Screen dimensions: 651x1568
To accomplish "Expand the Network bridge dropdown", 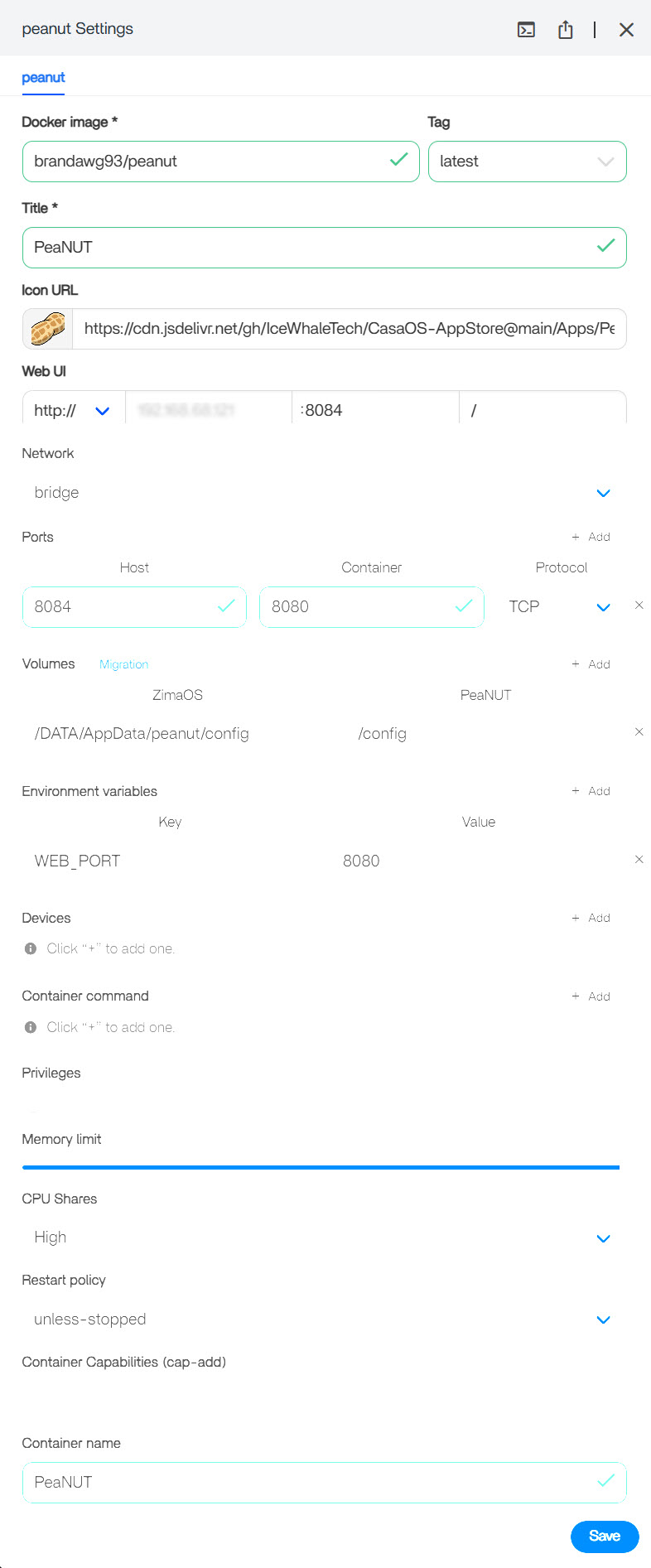I will tap(603, 493).
